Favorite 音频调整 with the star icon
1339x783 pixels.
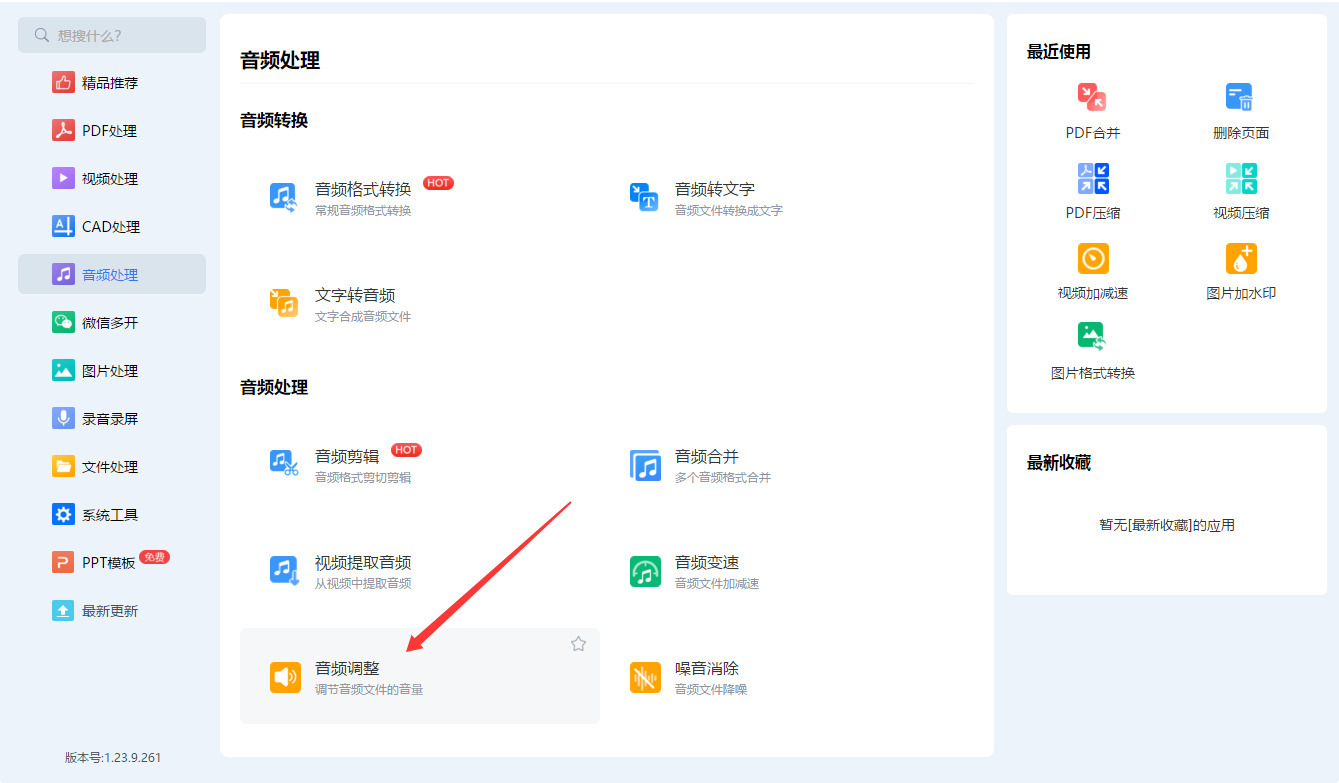pos(578,644)
